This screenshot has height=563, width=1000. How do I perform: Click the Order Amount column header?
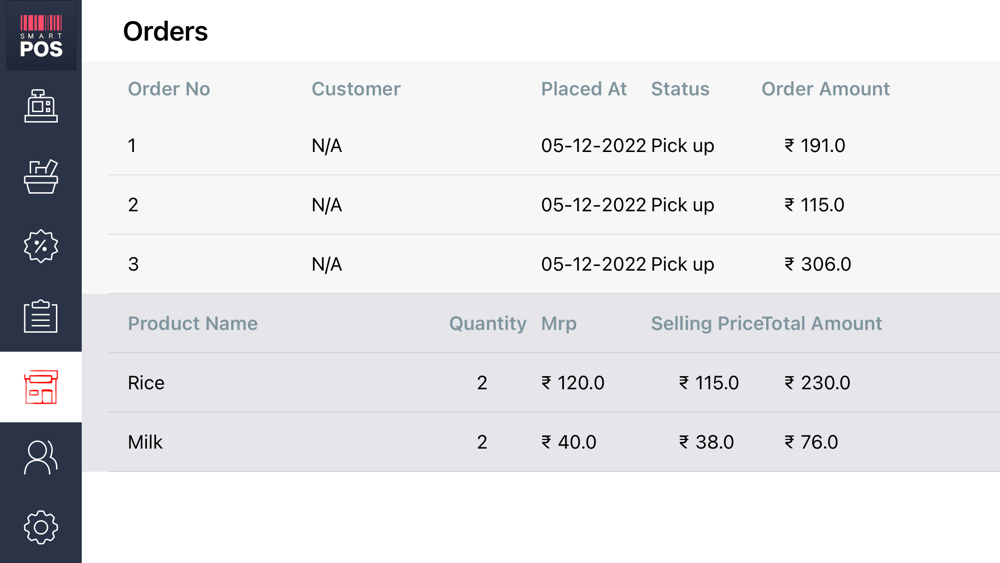(x=825, y=89)
